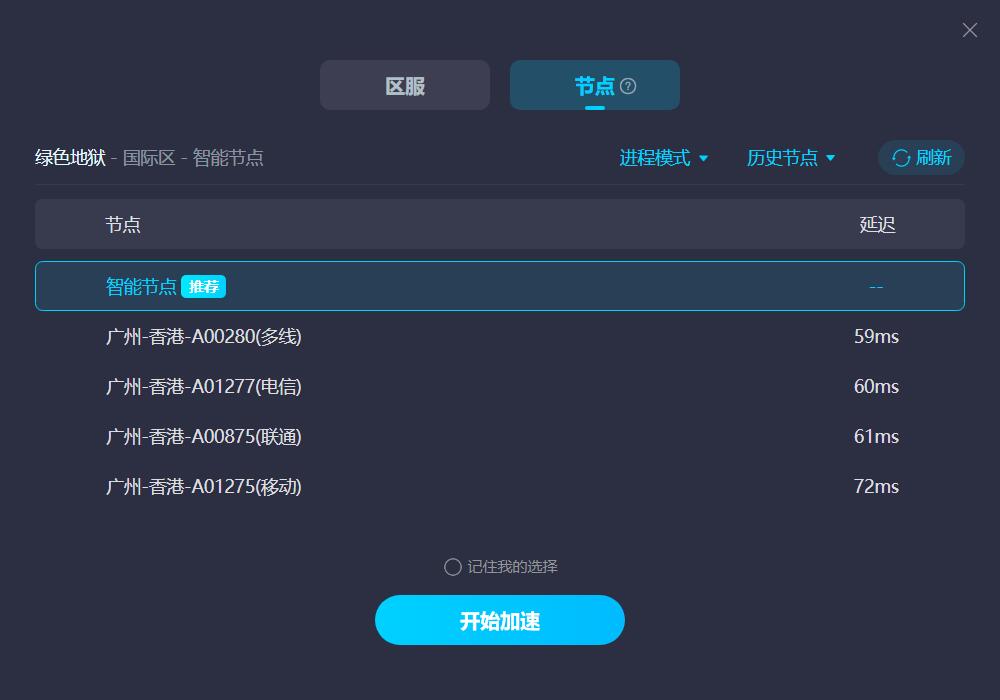
Task: Click the 开始加速 button
Action: coord(499,620)
